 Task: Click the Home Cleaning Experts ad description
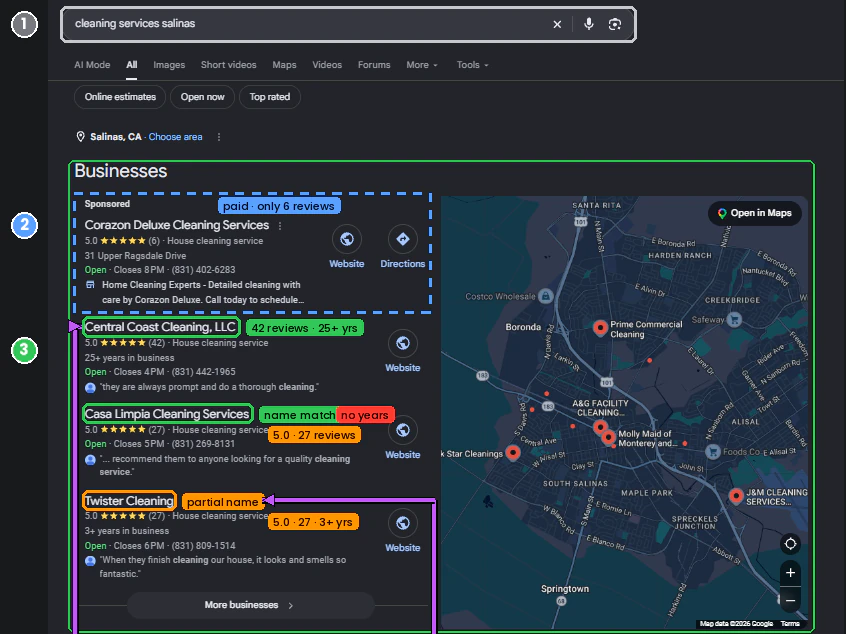[x=203, y=292]
